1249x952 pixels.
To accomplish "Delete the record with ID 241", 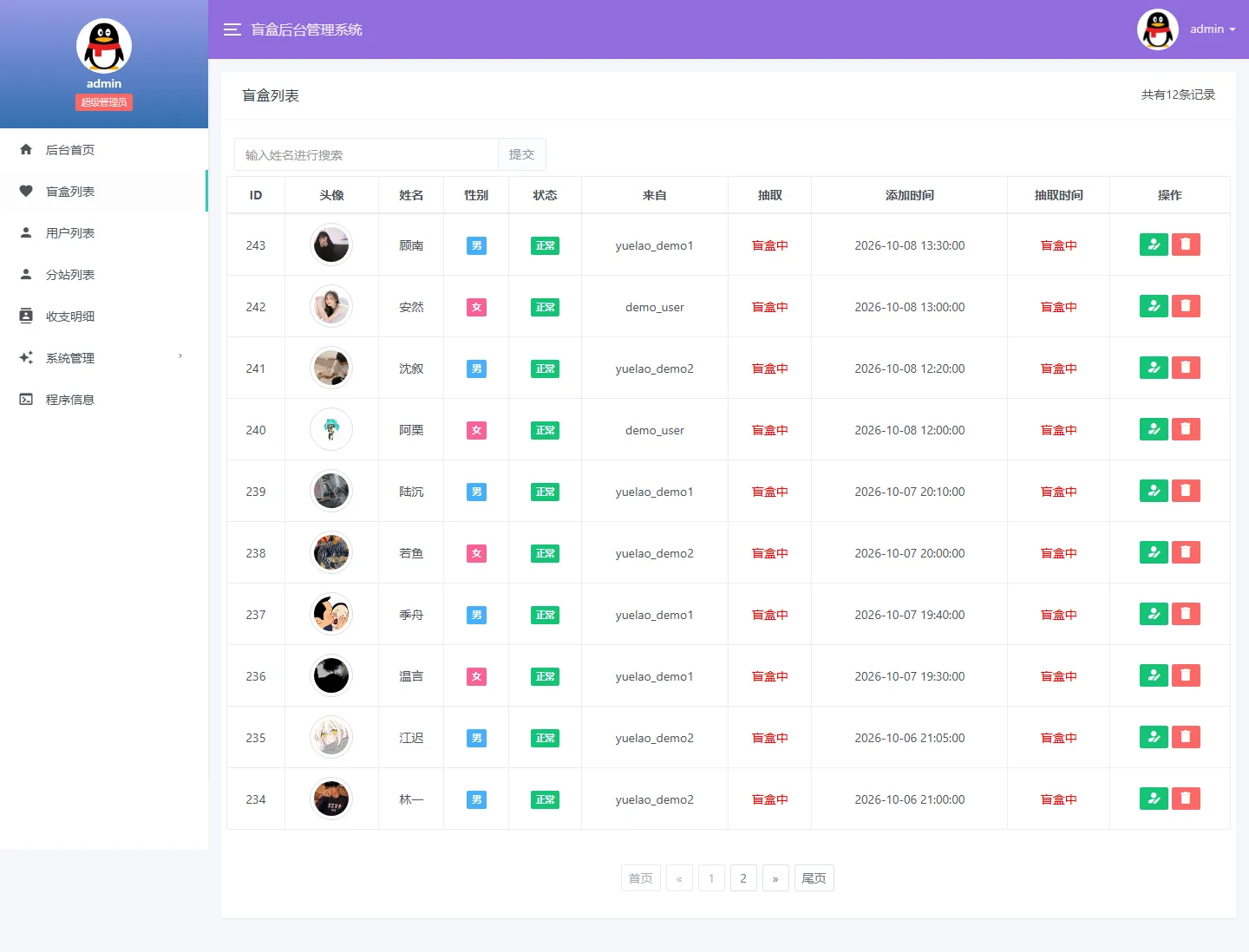I will 1186,368.
